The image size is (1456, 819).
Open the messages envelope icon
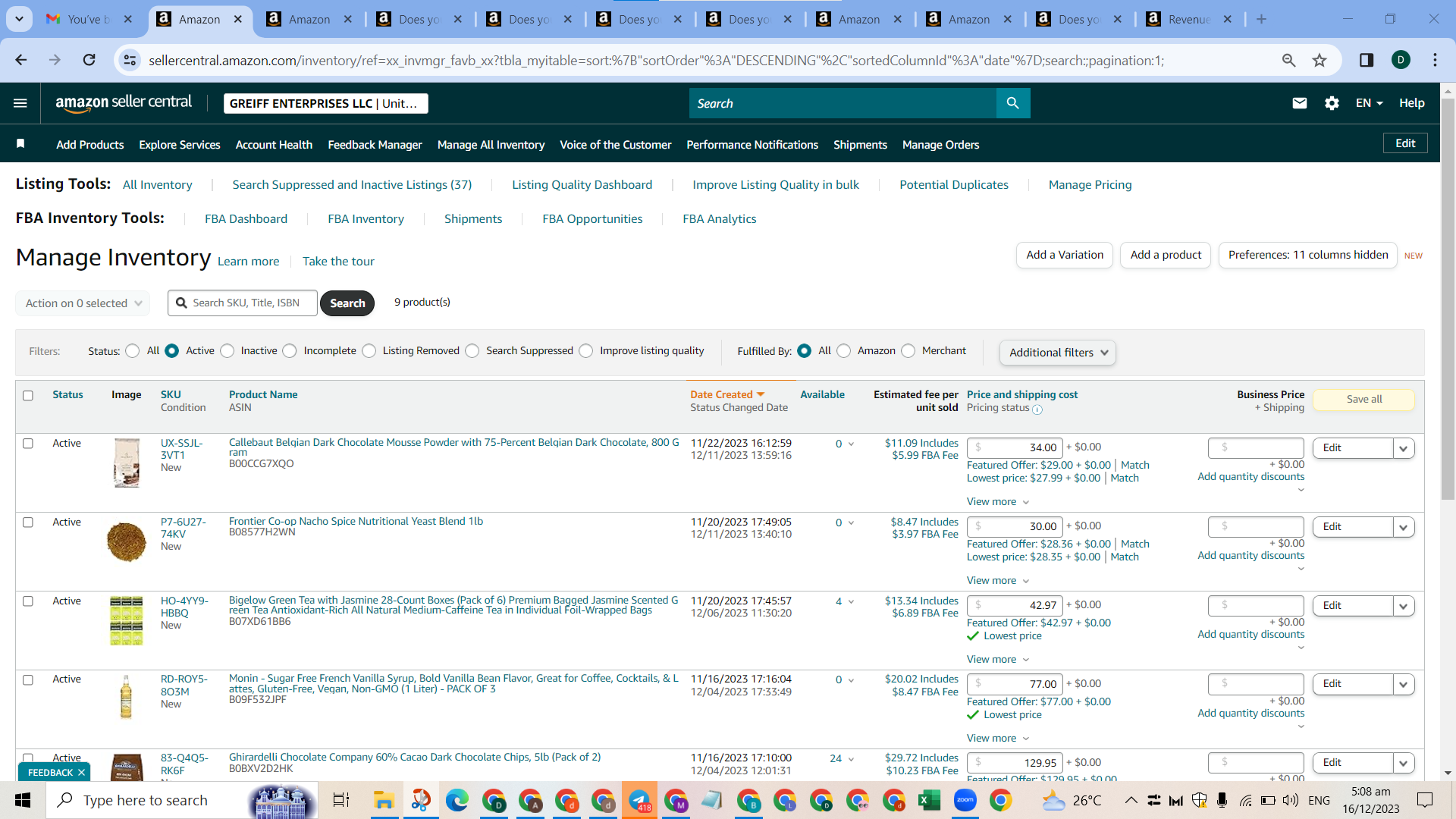[x=1299, y=103]
